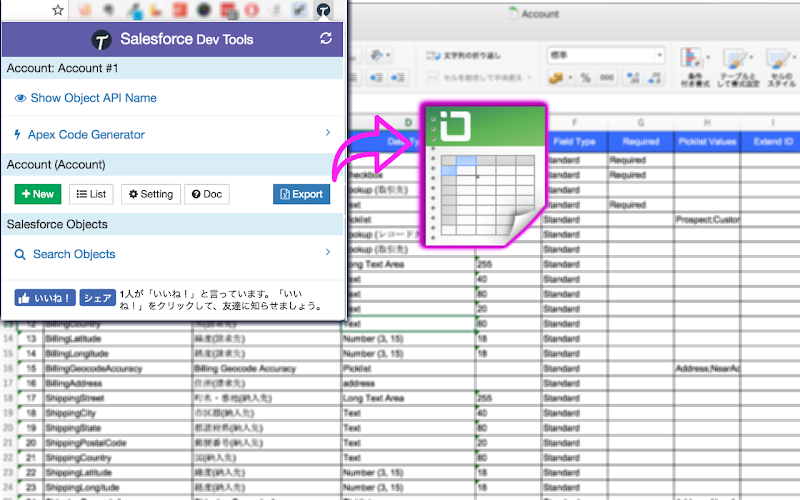Select the ShippingLongitude cell
This screenshot has height=500, width=800.
118,487
